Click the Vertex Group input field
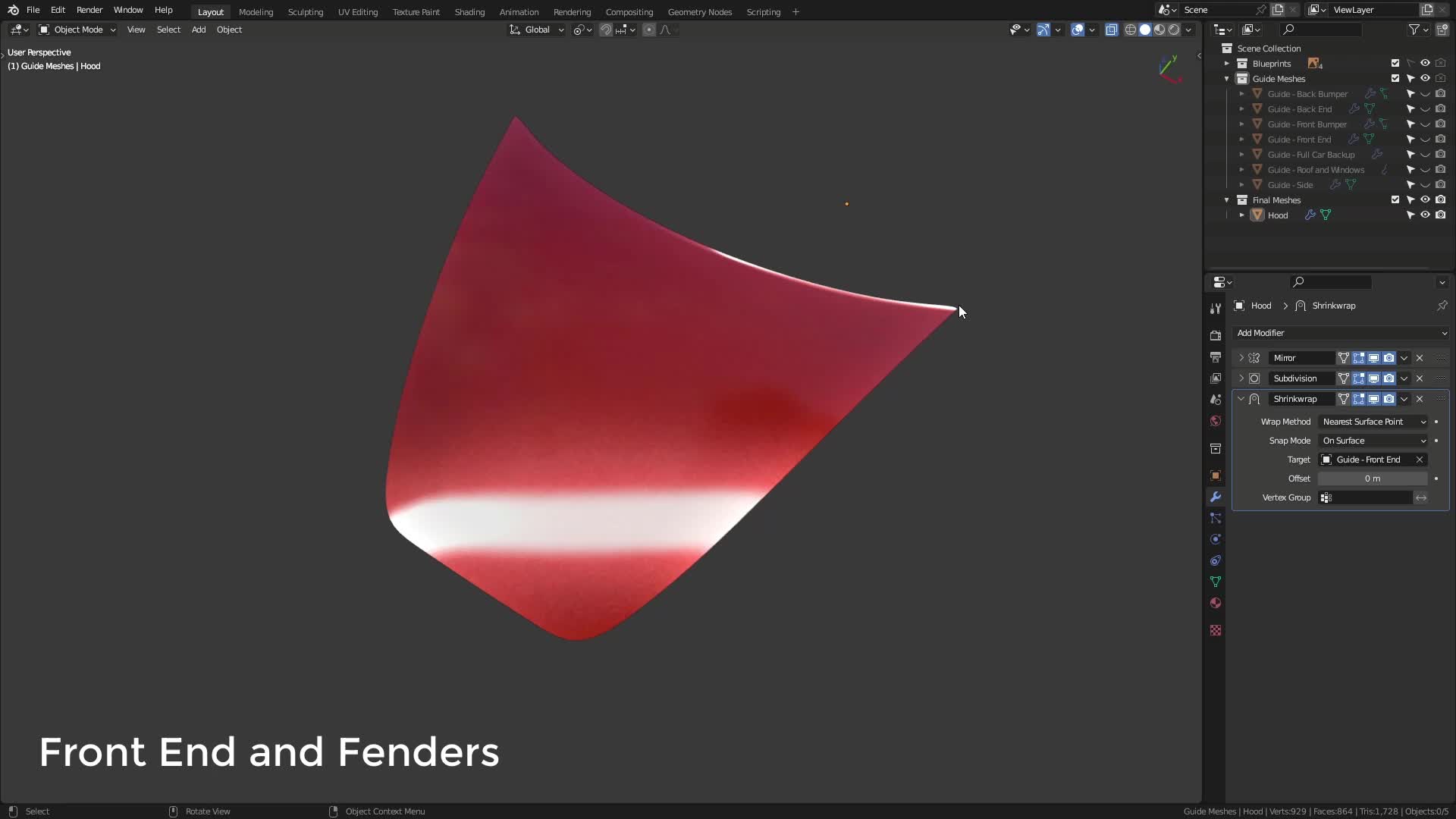The image size is (1456, 819). [x=1365, y=497]
